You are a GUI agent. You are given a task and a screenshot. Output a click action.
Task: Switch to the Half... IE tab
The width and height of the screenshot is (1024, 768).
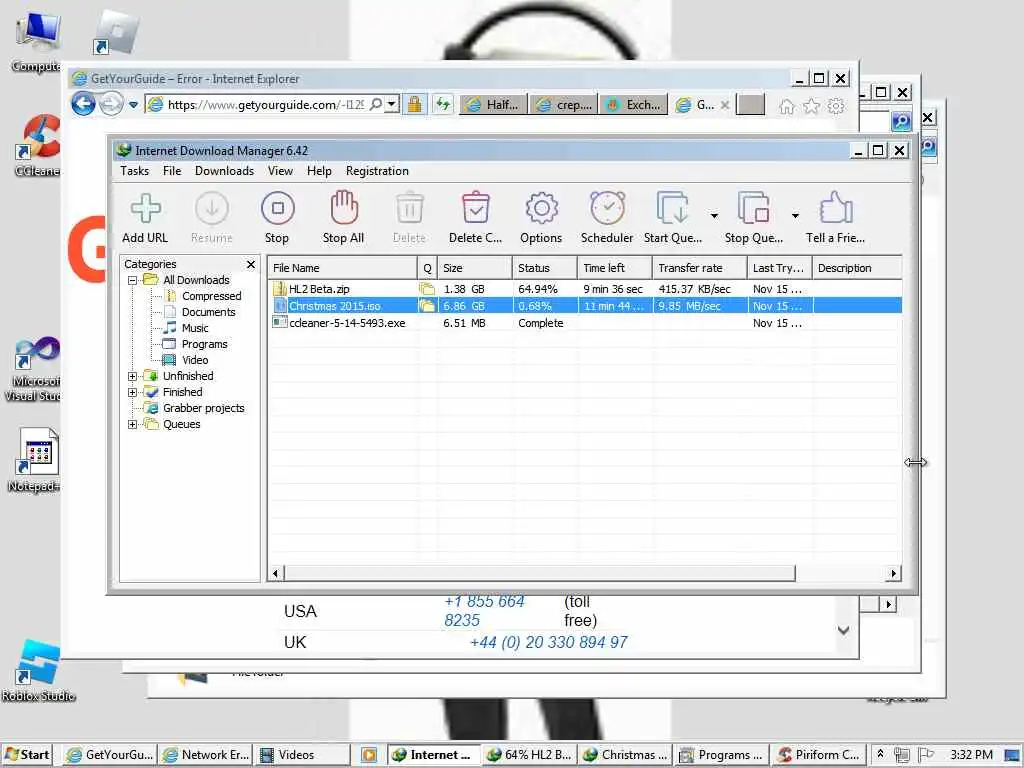coord(493,104)
